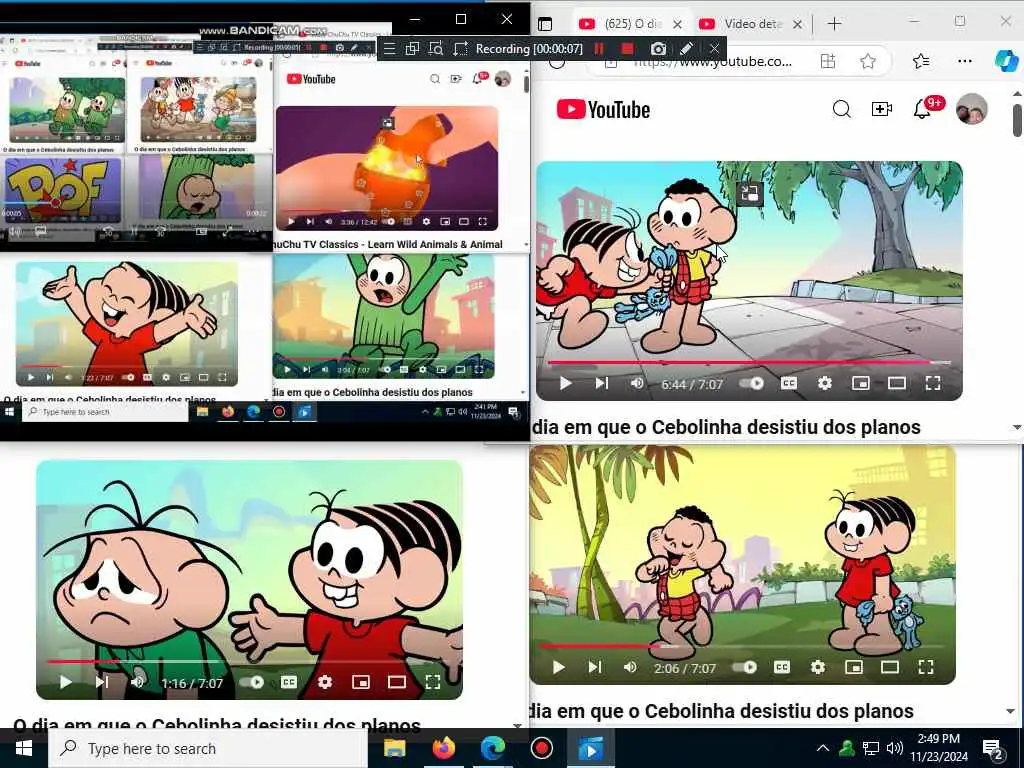
Task: Open Firefox from the taskbar
Action: pos(443,748)
